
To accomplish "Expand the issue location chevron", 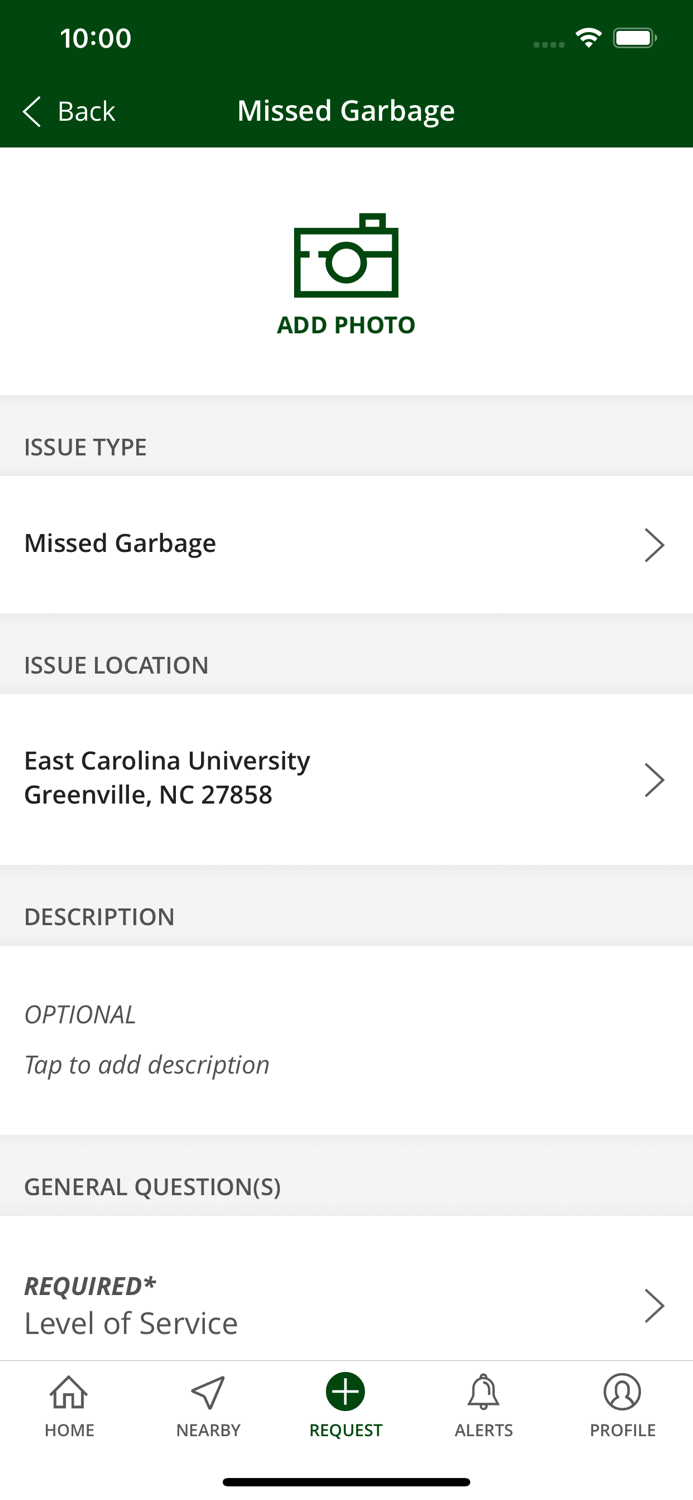I will (654, 780).
